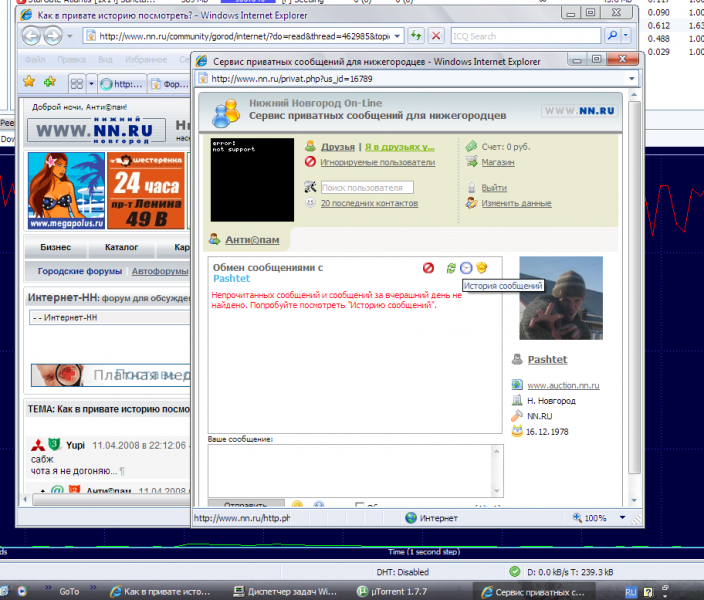This screenshot has width=704, height=600.
Task: Click the lock icon beside Выйти
Action: (471, 187)
